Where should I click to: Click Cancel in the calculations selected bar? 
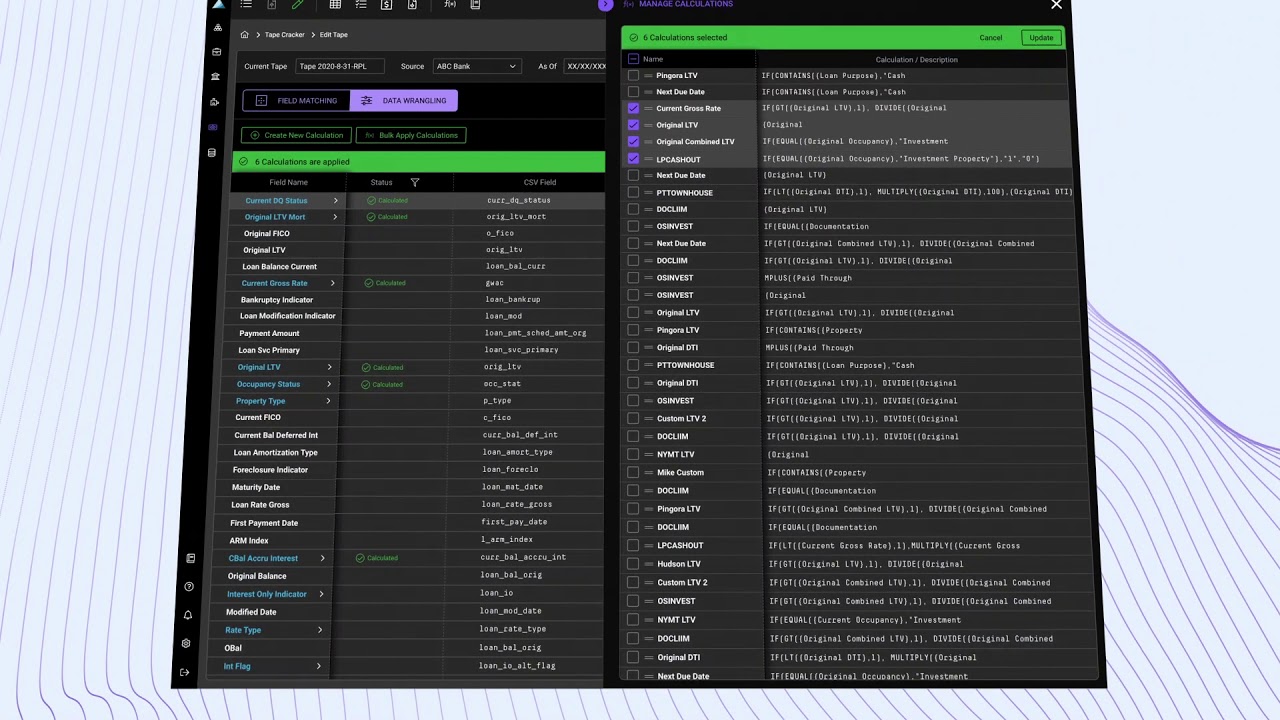990,38
